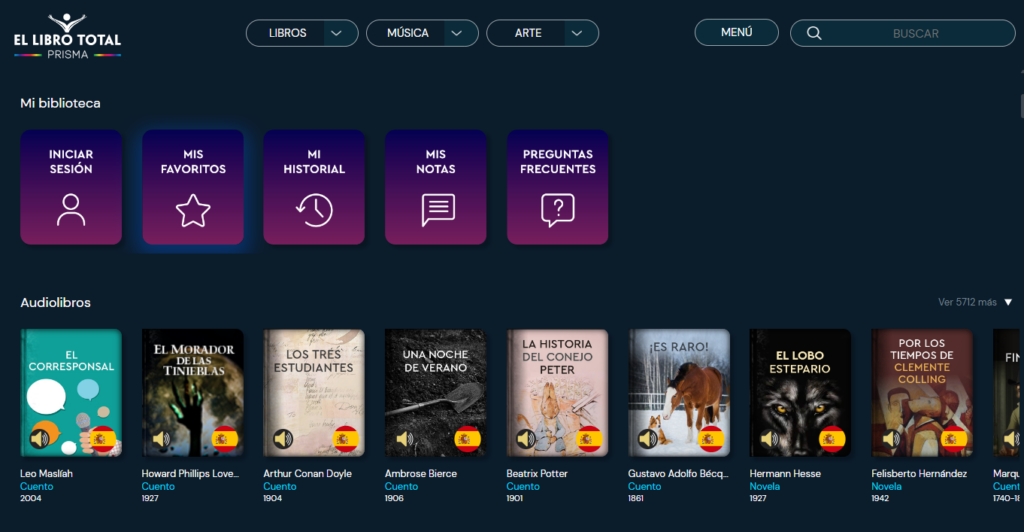The width and height of the screenshot is (1024, 532).
Task: Open the Preguntas Frecuentes tile
Action: tap(558, 187)
